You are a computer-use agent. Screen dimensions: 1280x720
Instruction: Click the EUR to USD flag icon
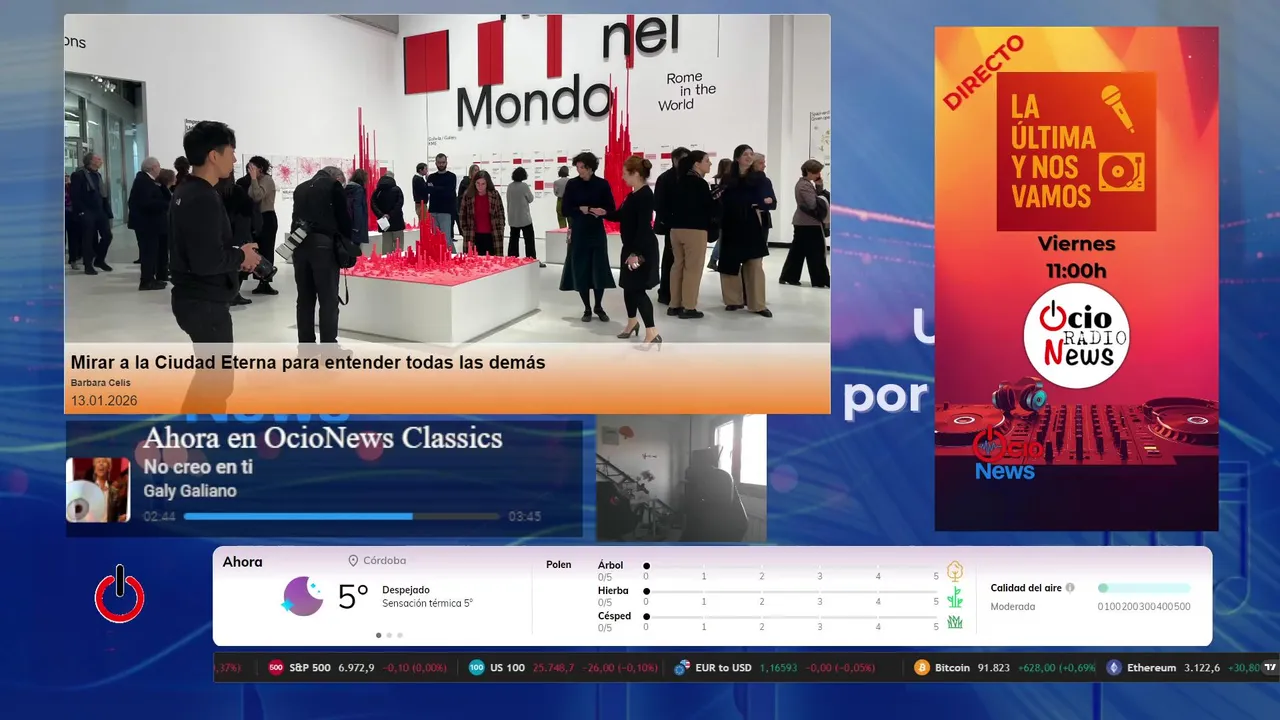point(682,668)
